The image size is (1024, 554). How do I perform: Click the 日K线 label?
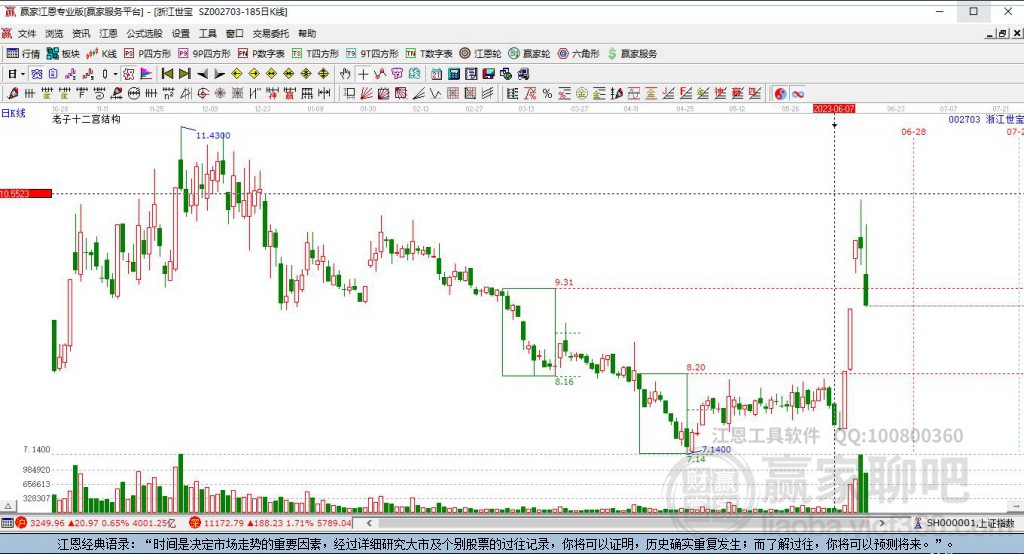point(13,113)
